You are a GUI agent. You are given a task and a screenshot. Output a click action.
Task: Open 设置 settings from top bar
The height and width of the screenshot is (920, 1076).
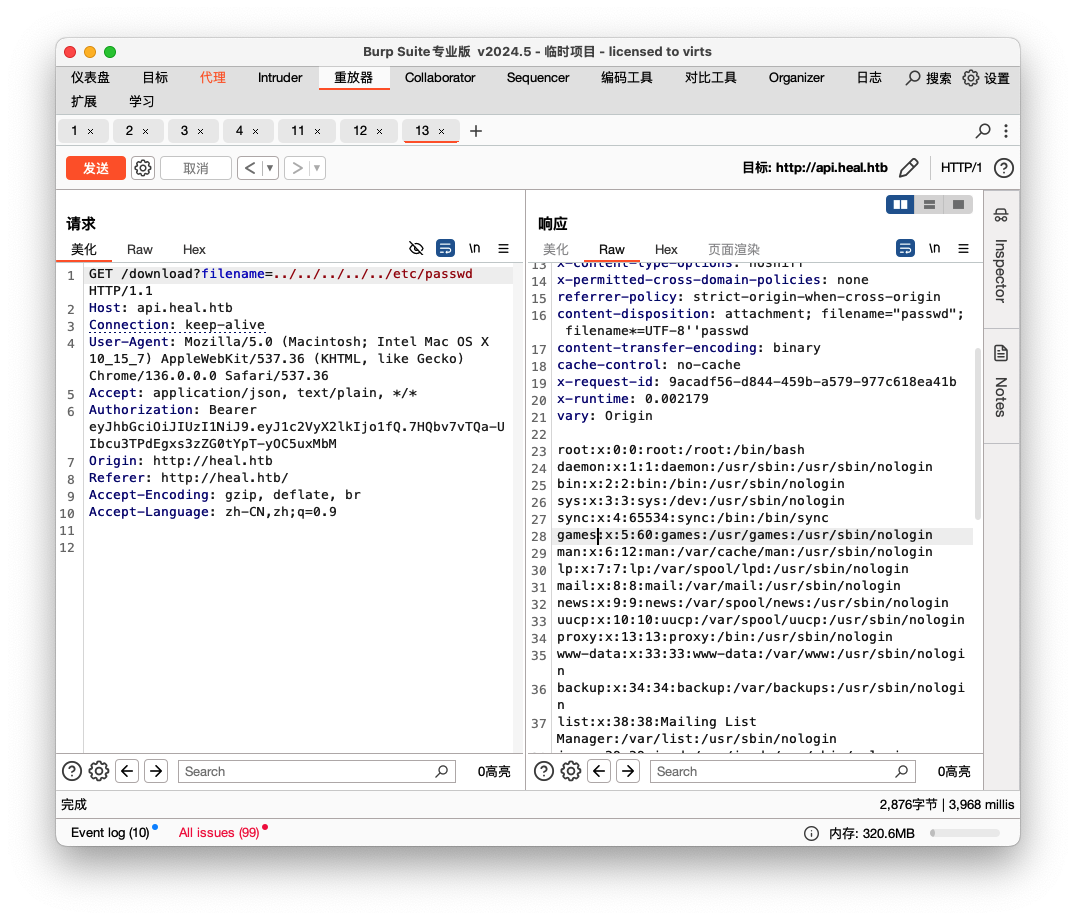986,78
